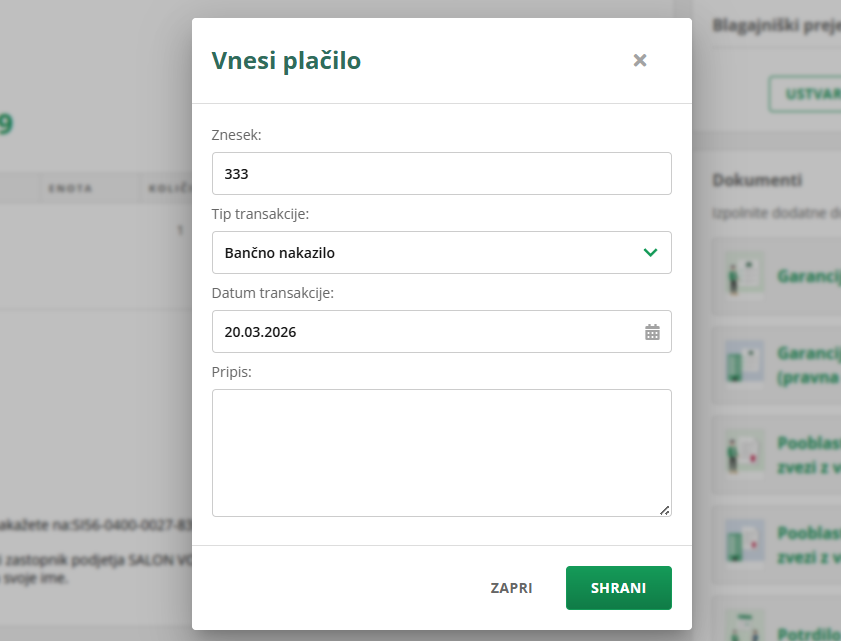Click the Znesek amount input field
841x641 pixels.
[441, 174]
